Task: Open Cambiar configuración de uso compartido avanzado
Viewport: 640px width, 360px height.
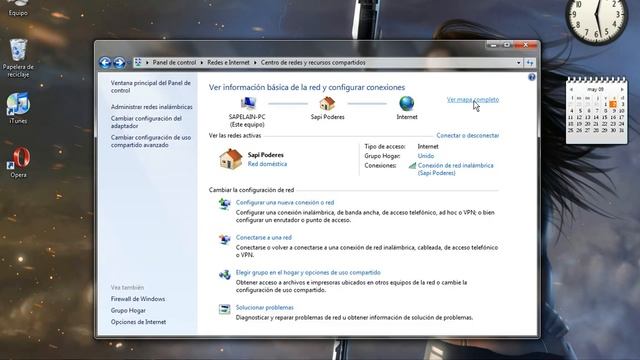Action: point(151,141)
